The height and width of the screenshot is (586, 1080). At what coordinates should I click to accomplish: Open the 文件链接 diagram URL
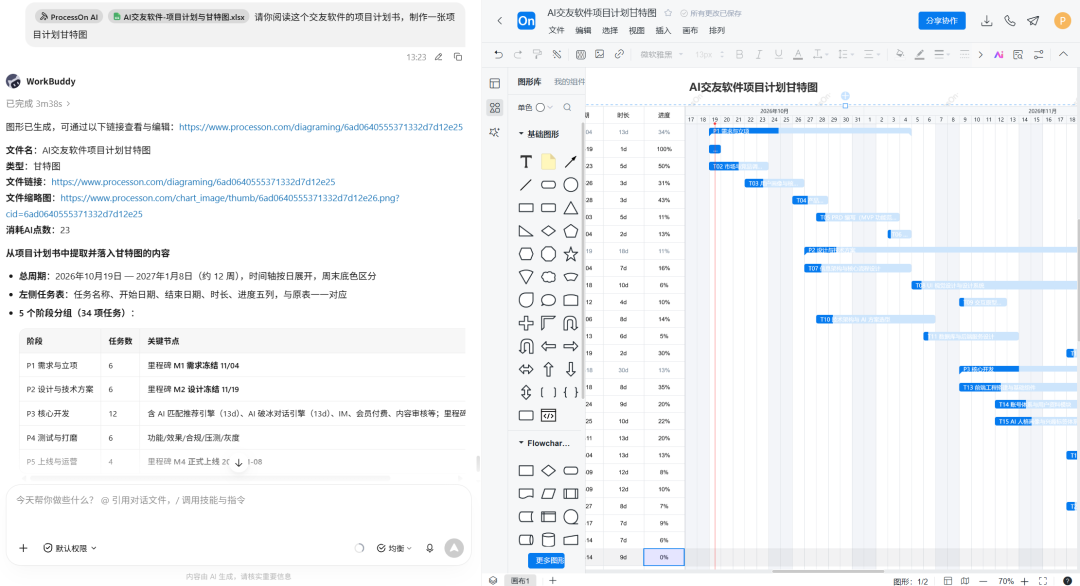(x=193, y=182)
